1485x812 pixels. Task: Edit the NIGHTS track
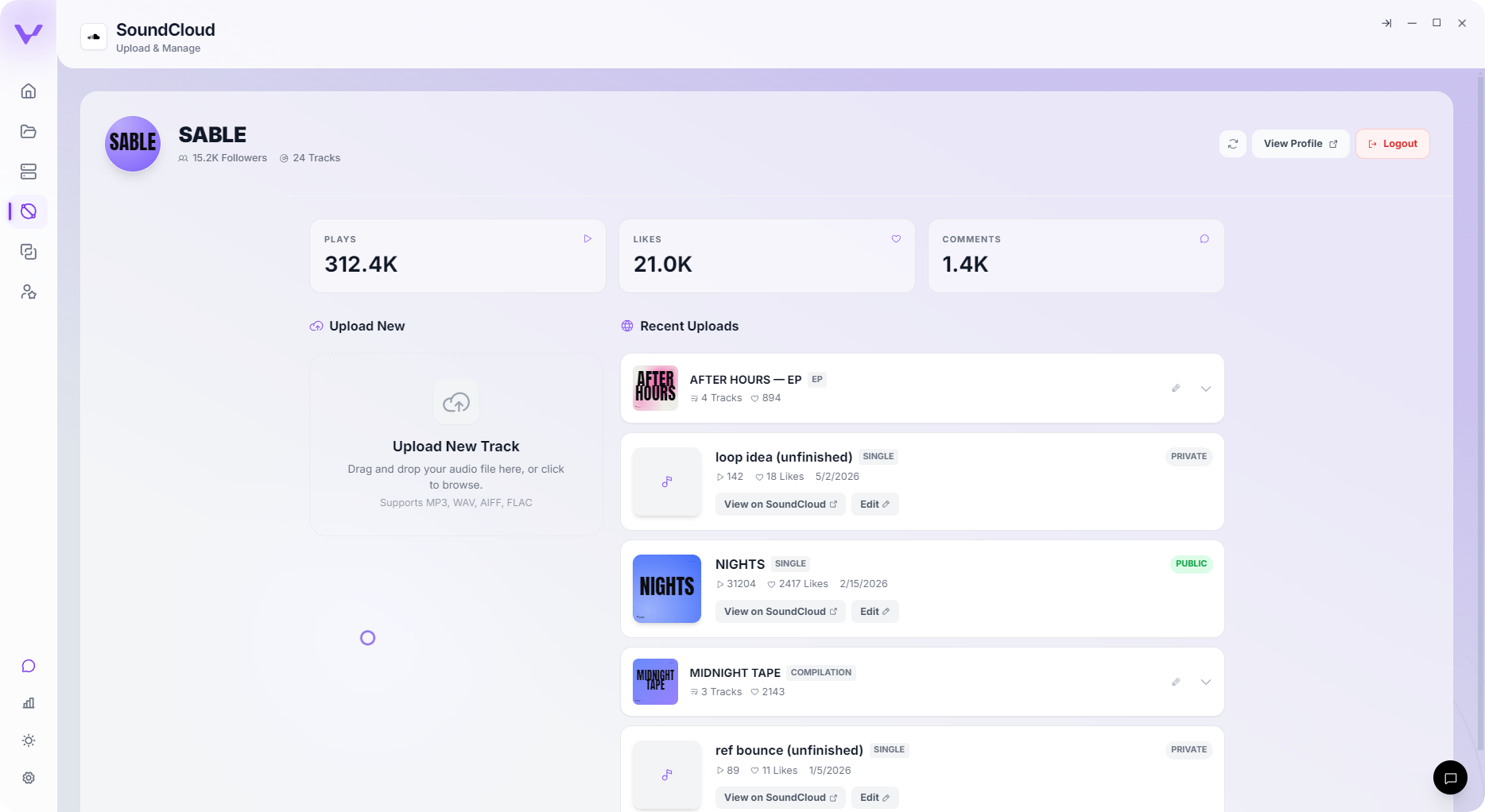874,612
